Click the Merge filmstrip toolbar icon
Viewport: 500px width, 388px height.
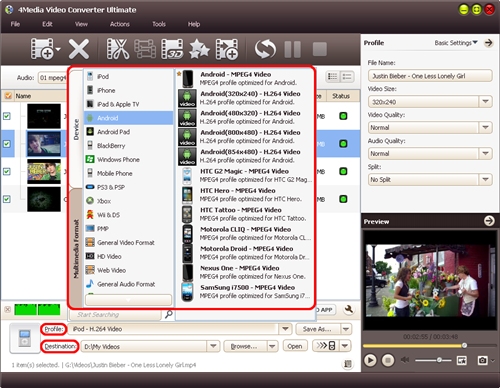click(145, 49)
